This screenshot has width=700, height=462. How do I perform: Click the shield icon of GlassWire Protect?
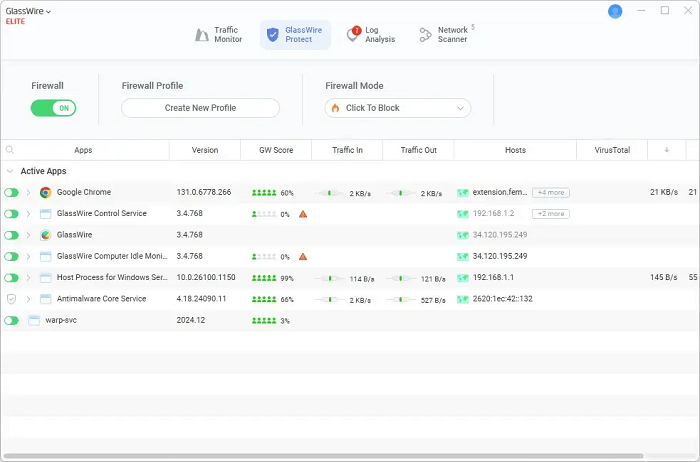273,34
